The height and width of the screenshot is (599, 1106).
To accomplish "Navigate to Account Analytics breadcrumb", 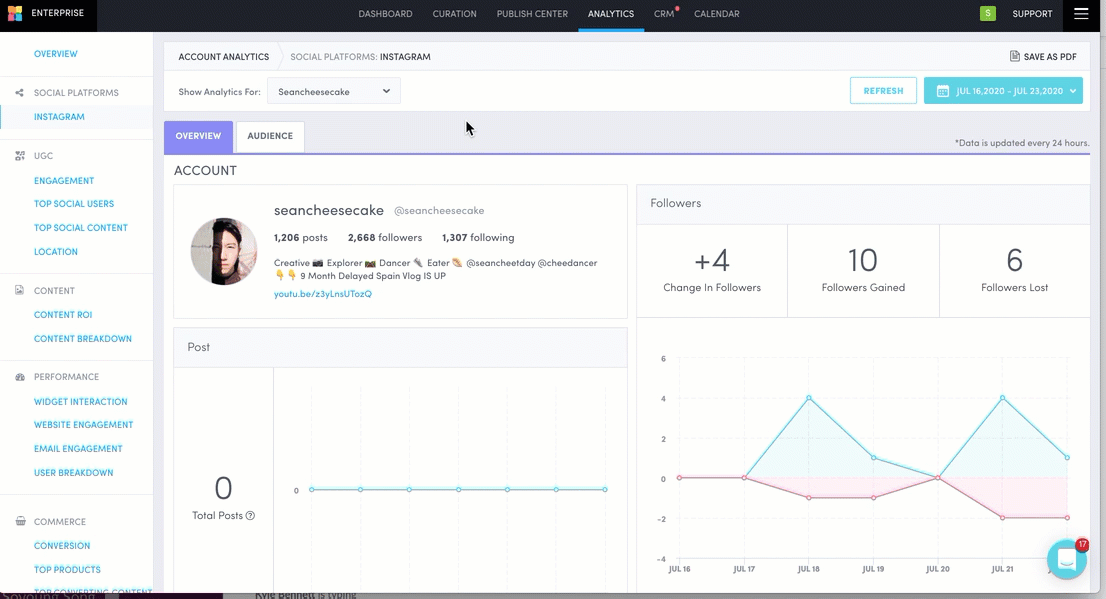I will 223,57.
